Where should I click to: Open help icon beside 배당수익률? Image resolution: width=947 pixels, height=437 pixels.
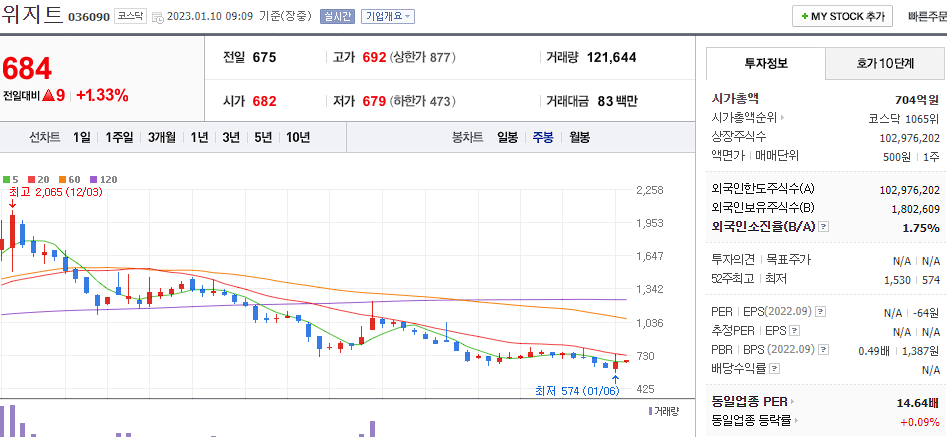775,368
